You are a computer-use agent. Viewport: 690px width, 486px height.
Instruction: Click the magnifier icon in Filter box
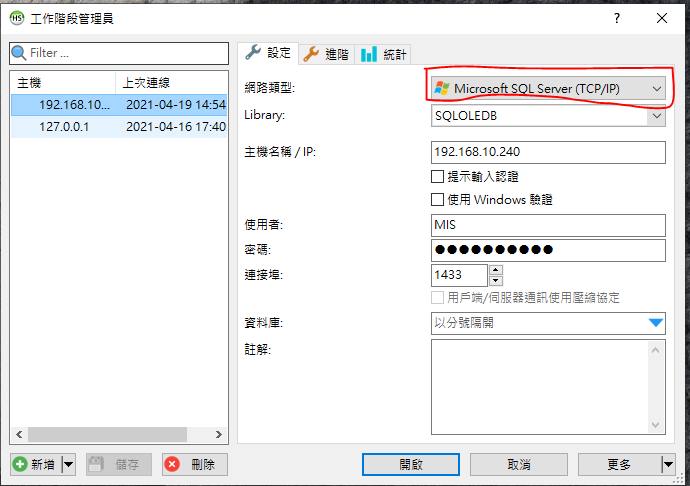[x=19, y=53]
